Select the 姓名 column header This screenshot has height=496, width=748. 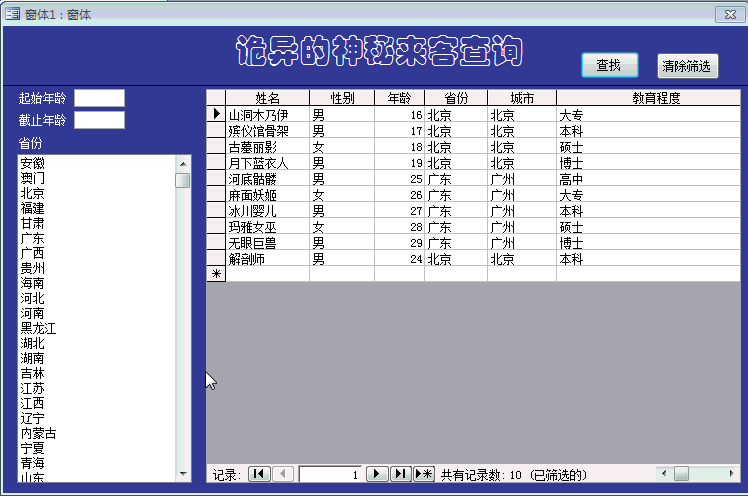[x=268, y=98]
